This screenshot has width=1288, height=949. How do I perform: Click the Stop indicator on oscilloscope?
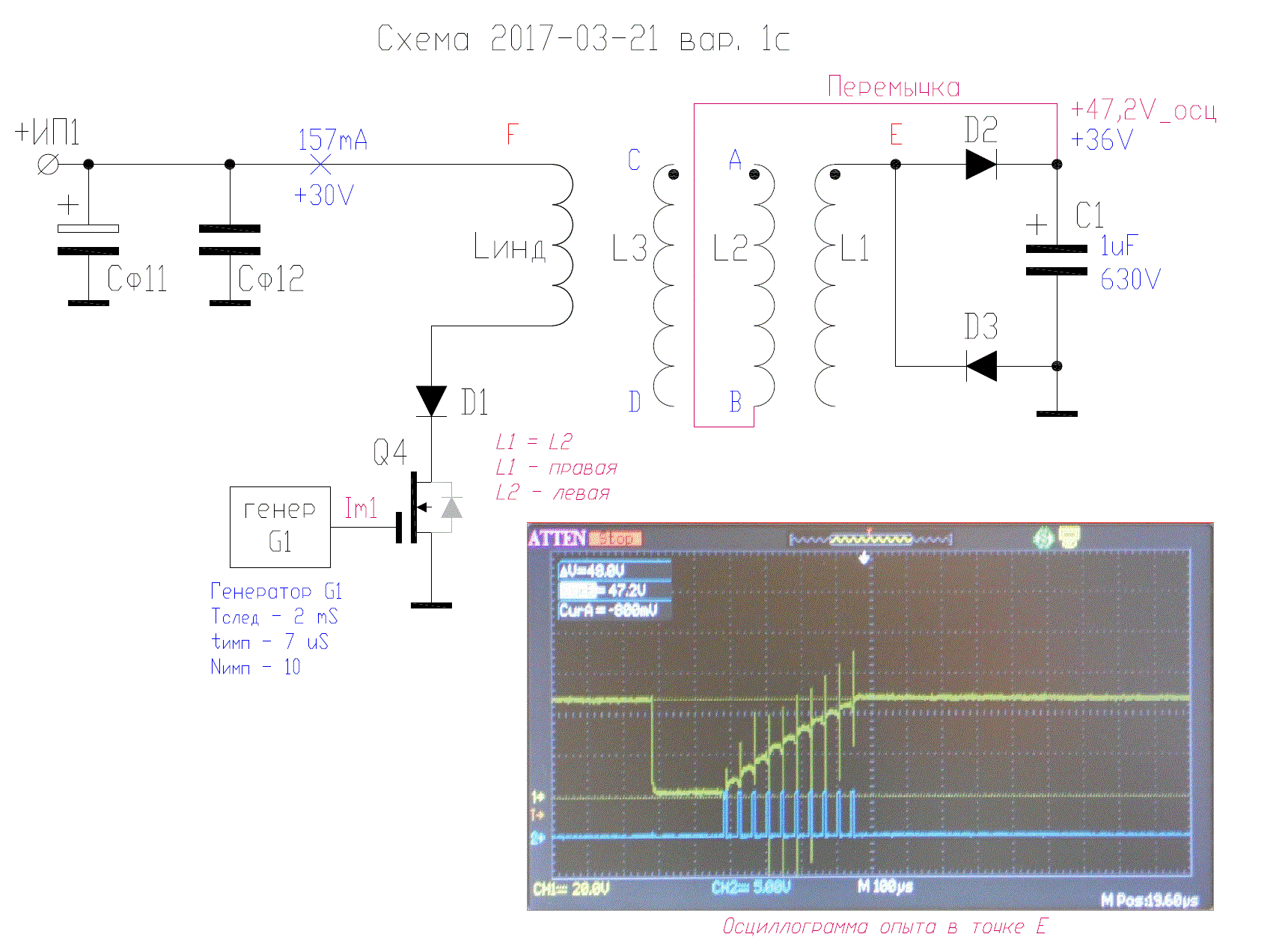[x=615, y=538]
